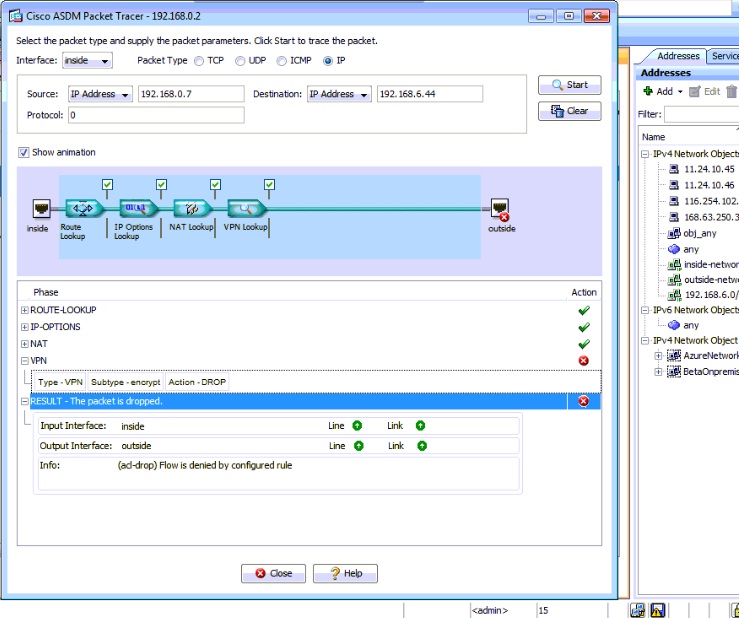The image size is (739, 618).
Task: Click the Route Lookup phase icon
Action: pos(84,208)
